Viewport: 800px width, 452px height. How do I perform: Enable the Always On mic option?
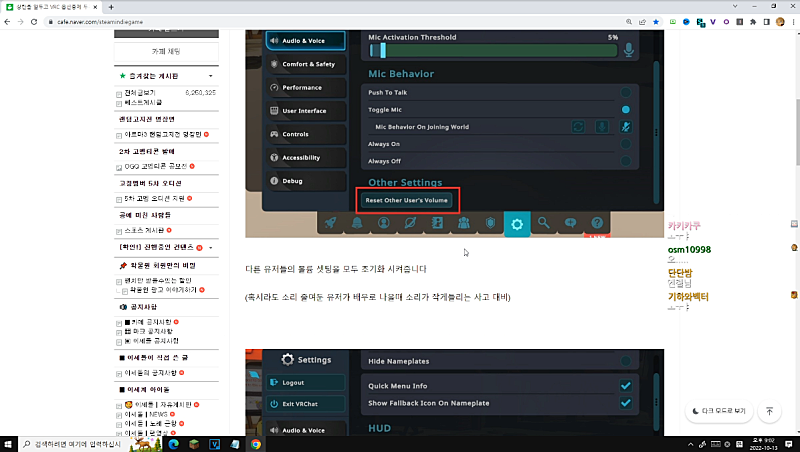pyautogui.click(x=626, y=144)
